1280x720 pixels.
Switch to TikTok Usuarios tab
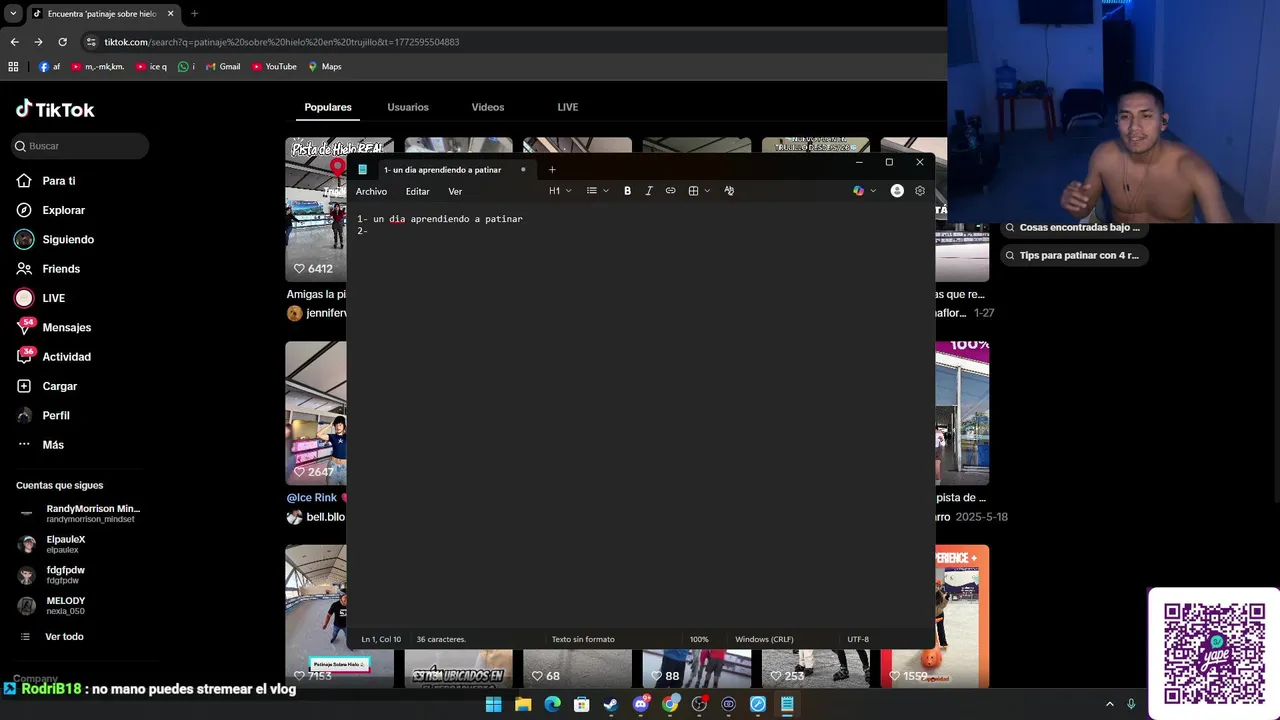pyautogui.click(x=408, y=107)
